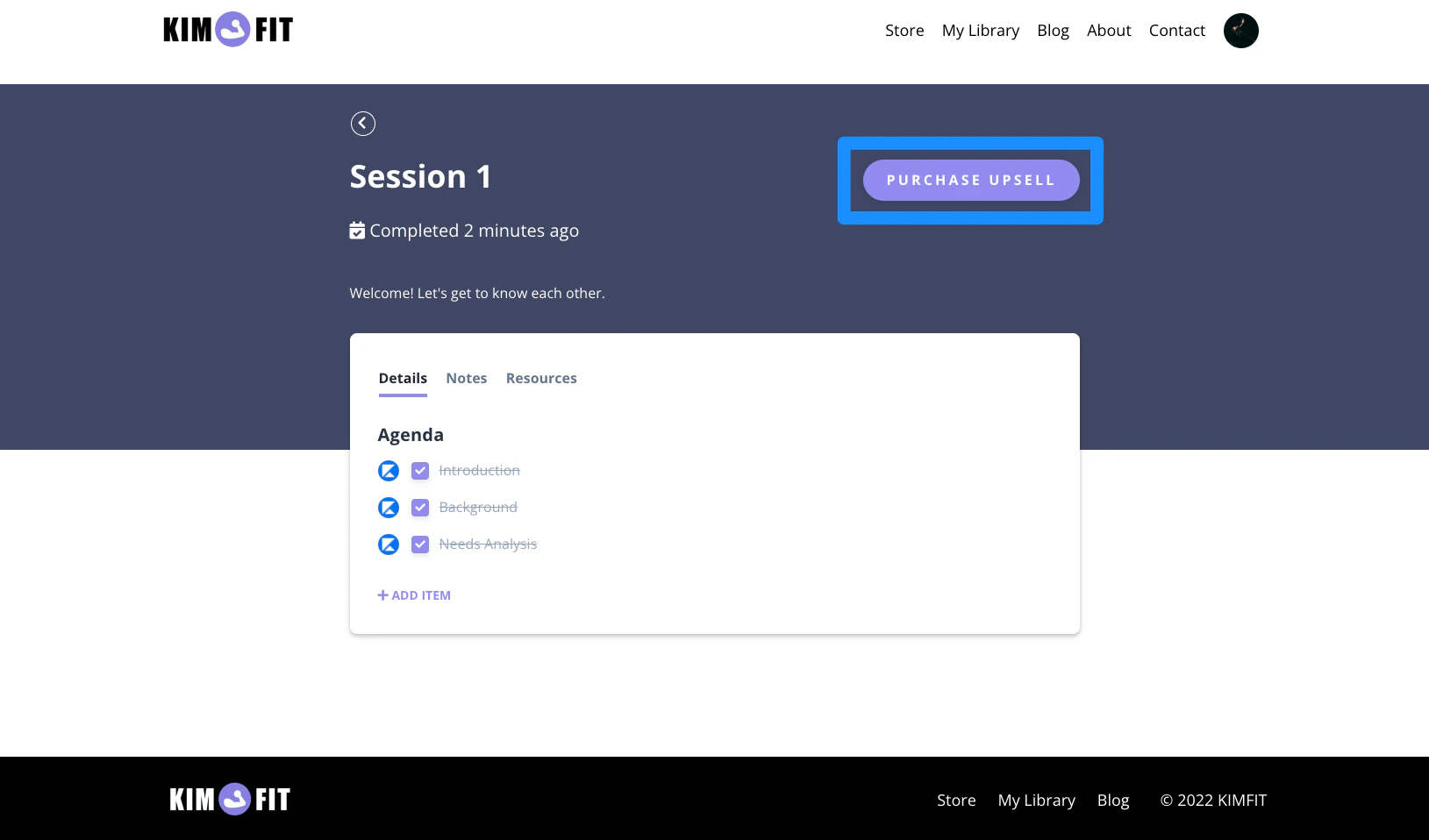This screenshot has height=840, width=1429.
Task: Click ADD ITEM under the agenda
Action: tap(413, 594)
